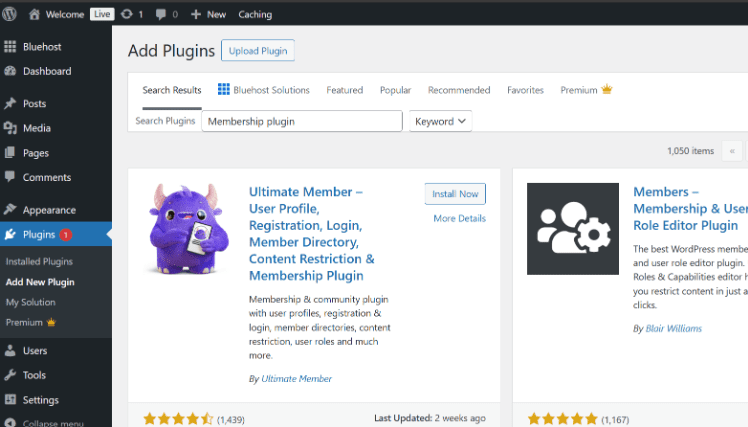
Task: Click the Pages icon in sidebar
Action: [10, 153]
